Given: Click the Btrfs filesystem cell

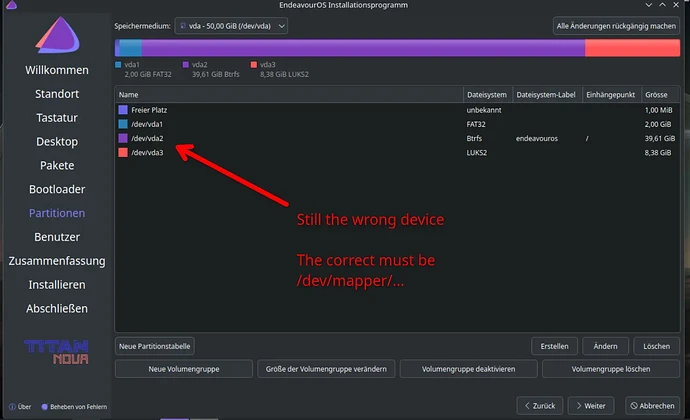Looking at the screenshot, I should [x=474, y=138].
